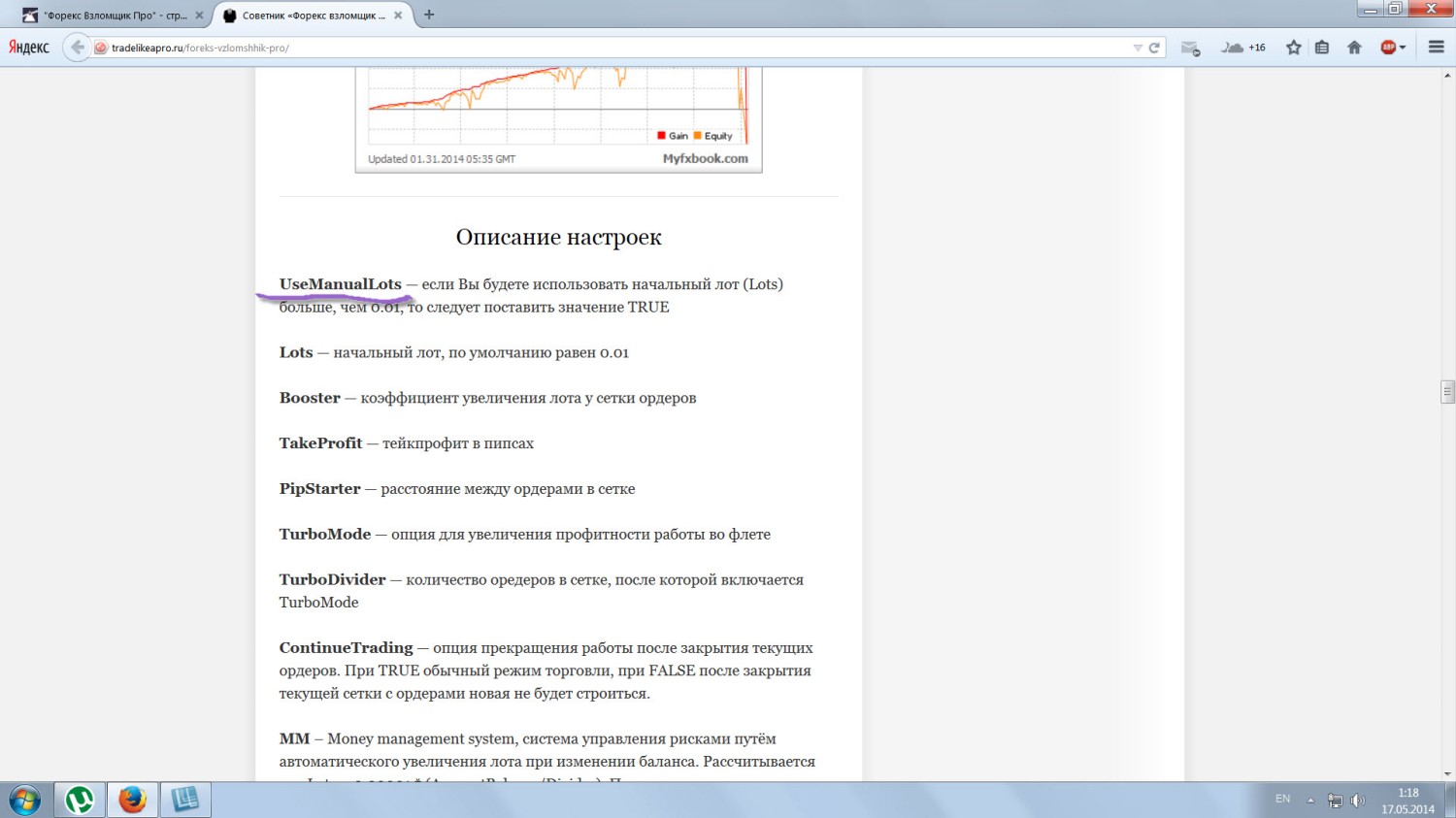The height and width of the screenshot is (818, 1456).
Task: Open the taskbar clock showing 1:18
Action: tap(1408, 801)
